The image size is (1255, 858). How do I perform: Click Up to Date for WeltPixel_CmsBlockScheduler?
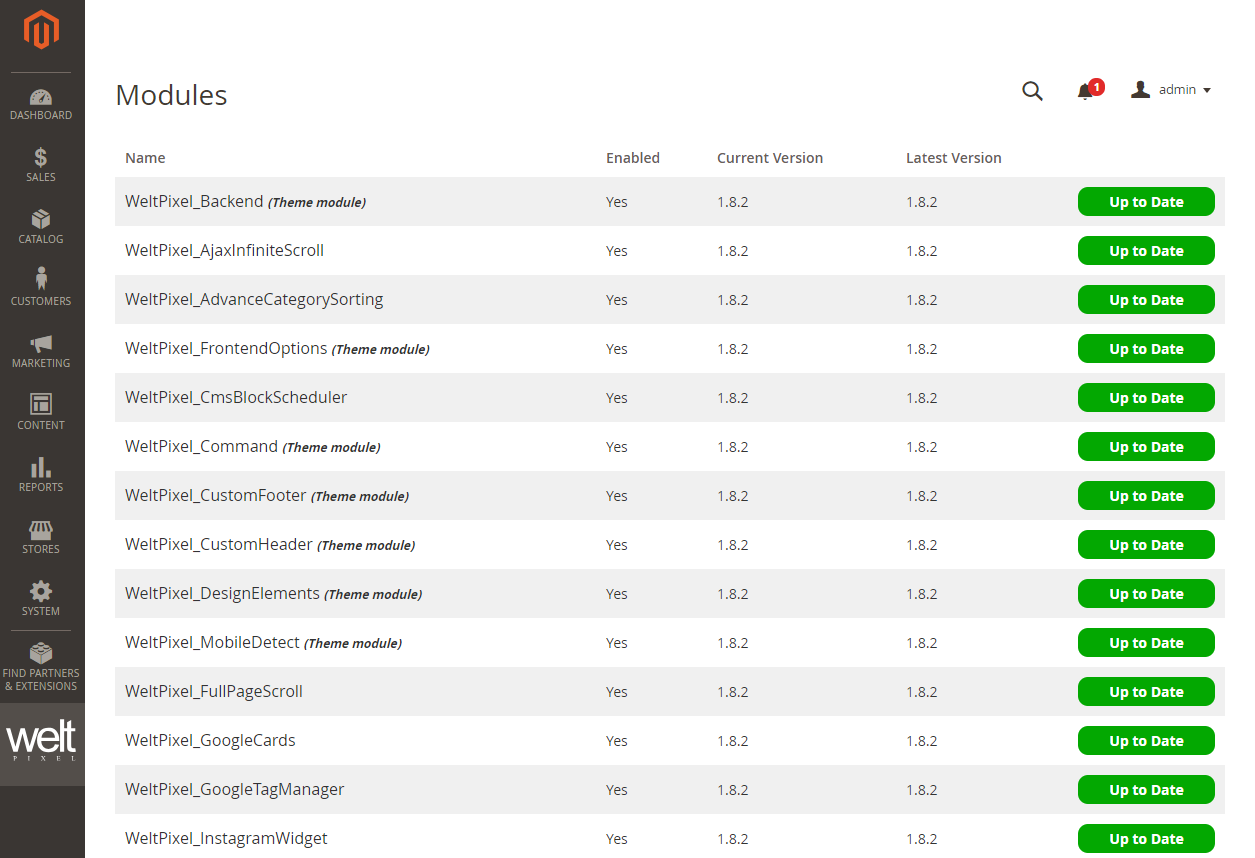click(1146, 398)
